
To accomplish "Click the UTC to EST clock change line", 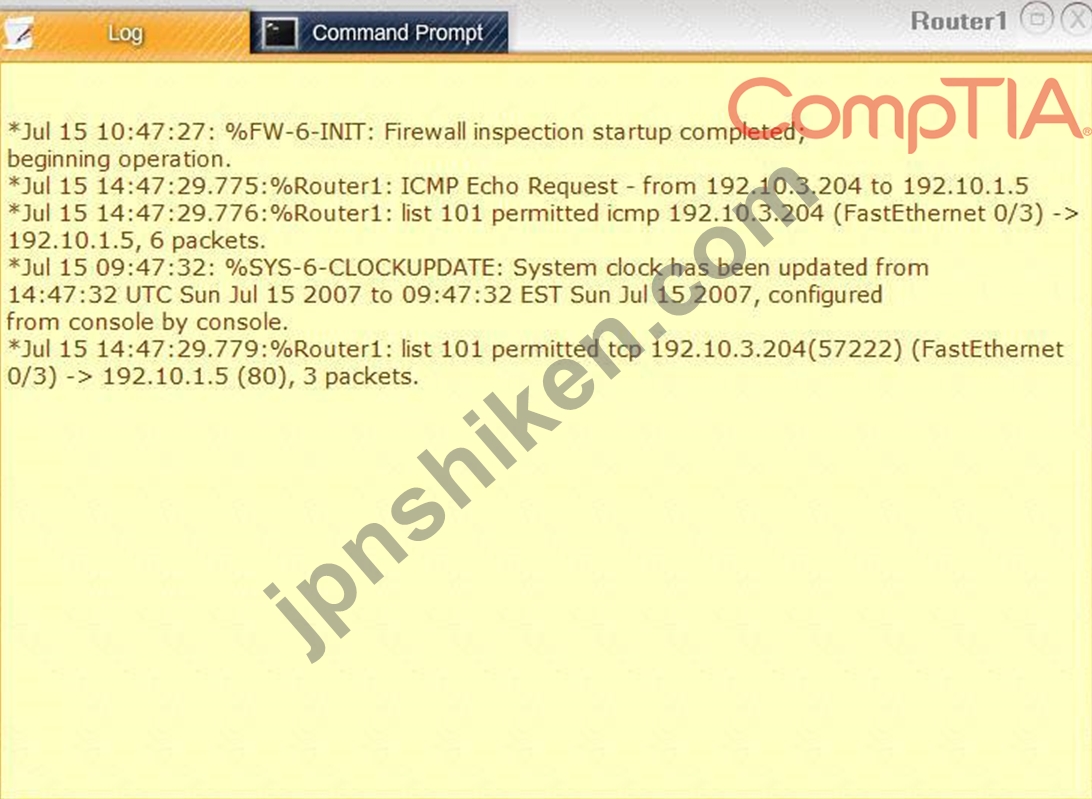I will point(444,295).
